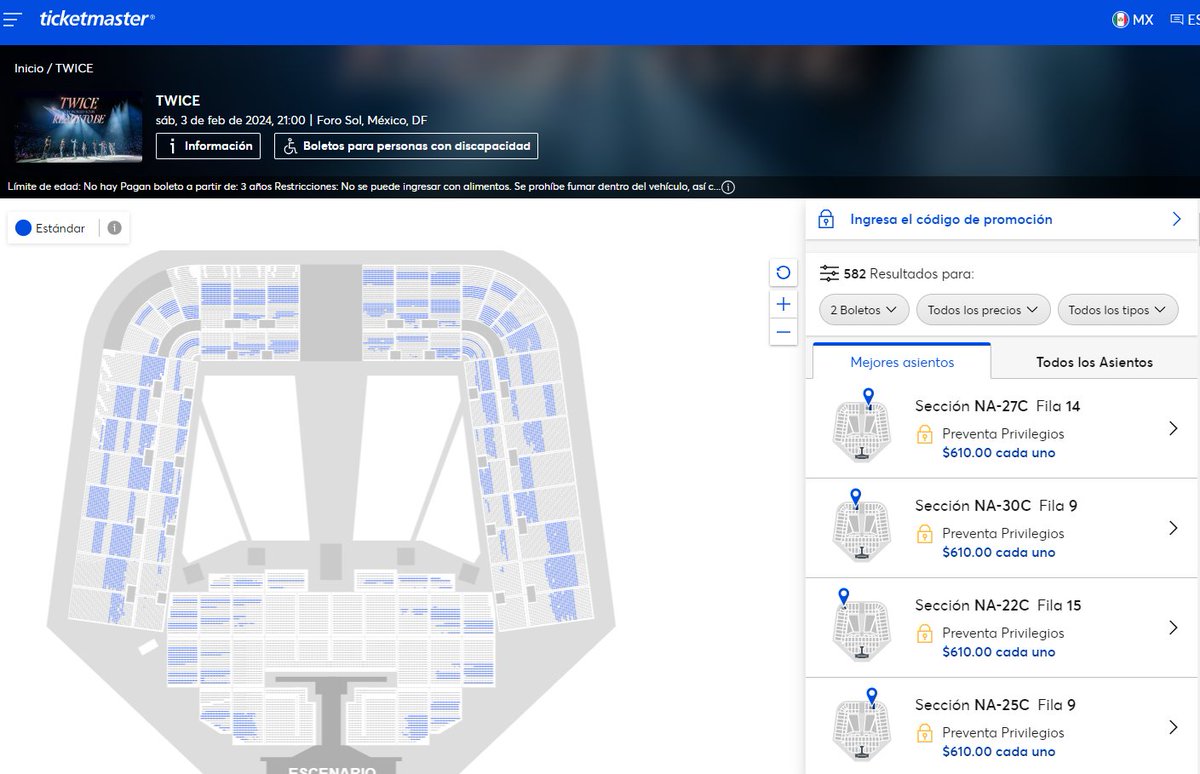Zoom in on the seat map

point(783,303)
